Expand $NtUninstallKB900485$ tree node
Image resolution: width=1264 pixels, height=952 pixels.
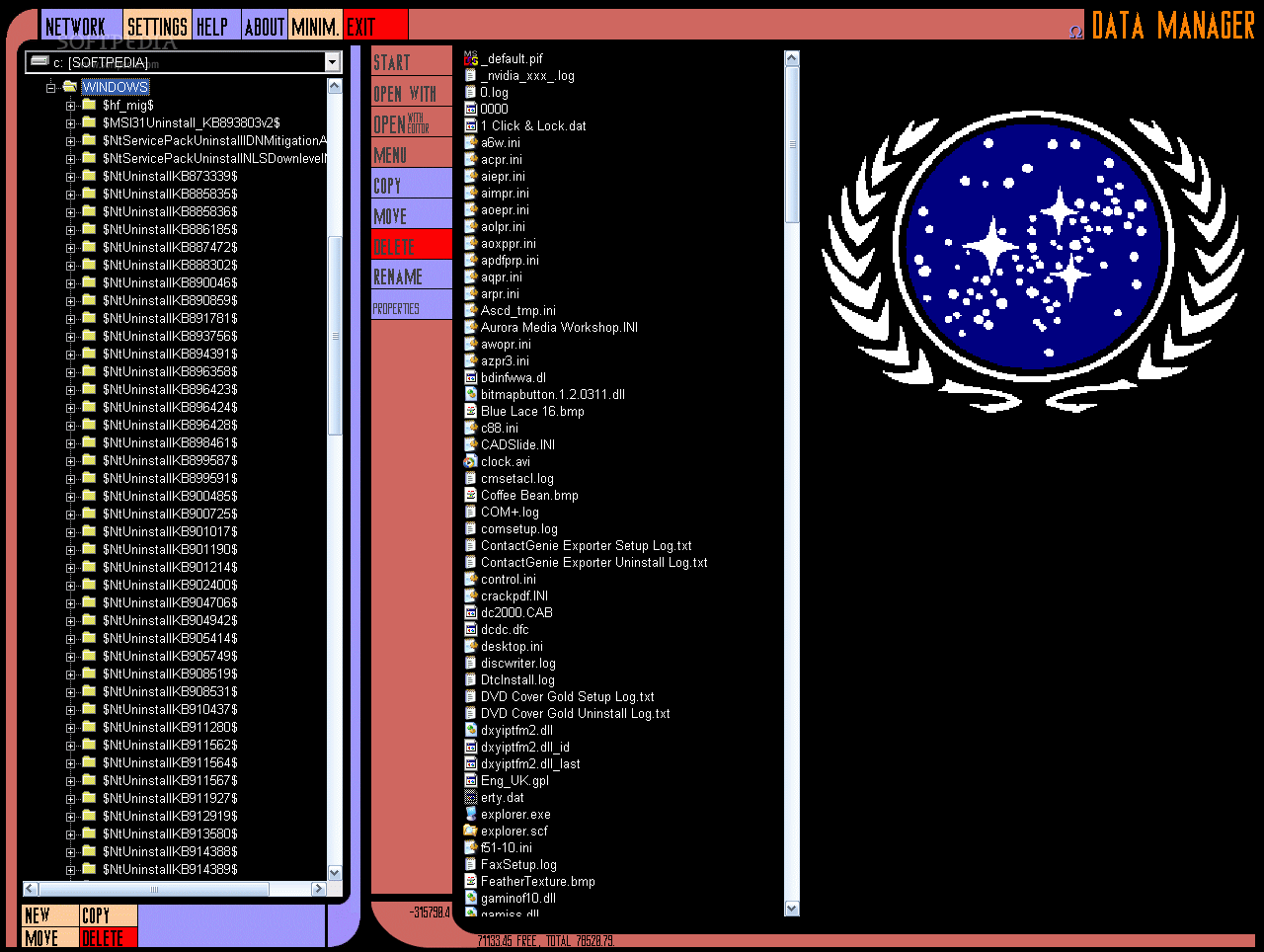(70, 496)
